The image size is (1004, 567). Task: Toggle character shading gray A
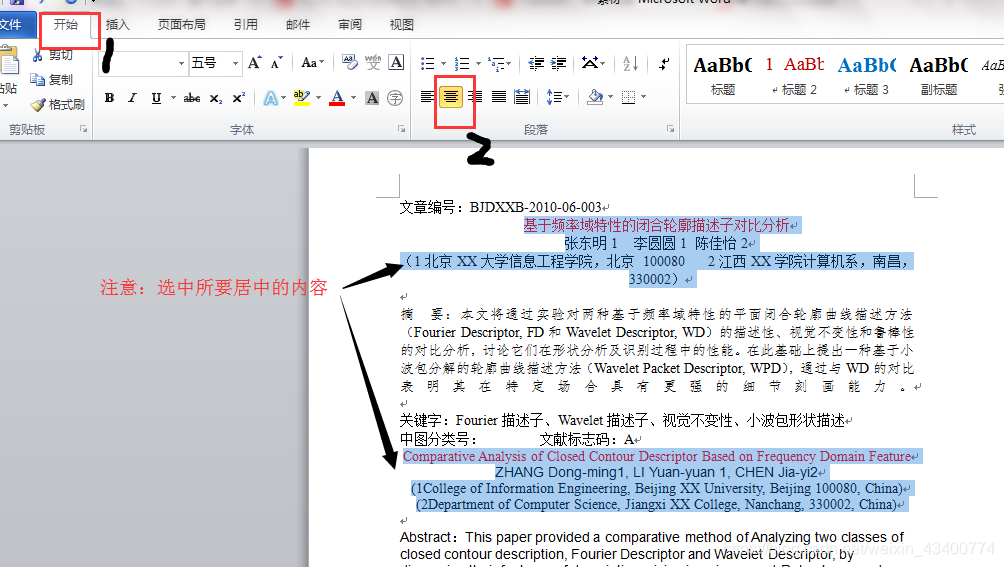coord(371,98)
